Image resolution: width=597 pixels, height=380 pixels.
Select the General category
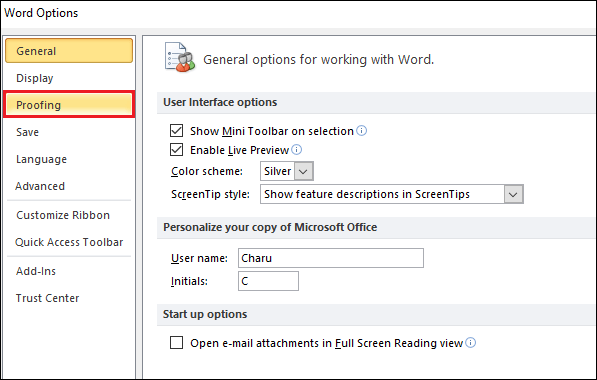tap(69, 51)
